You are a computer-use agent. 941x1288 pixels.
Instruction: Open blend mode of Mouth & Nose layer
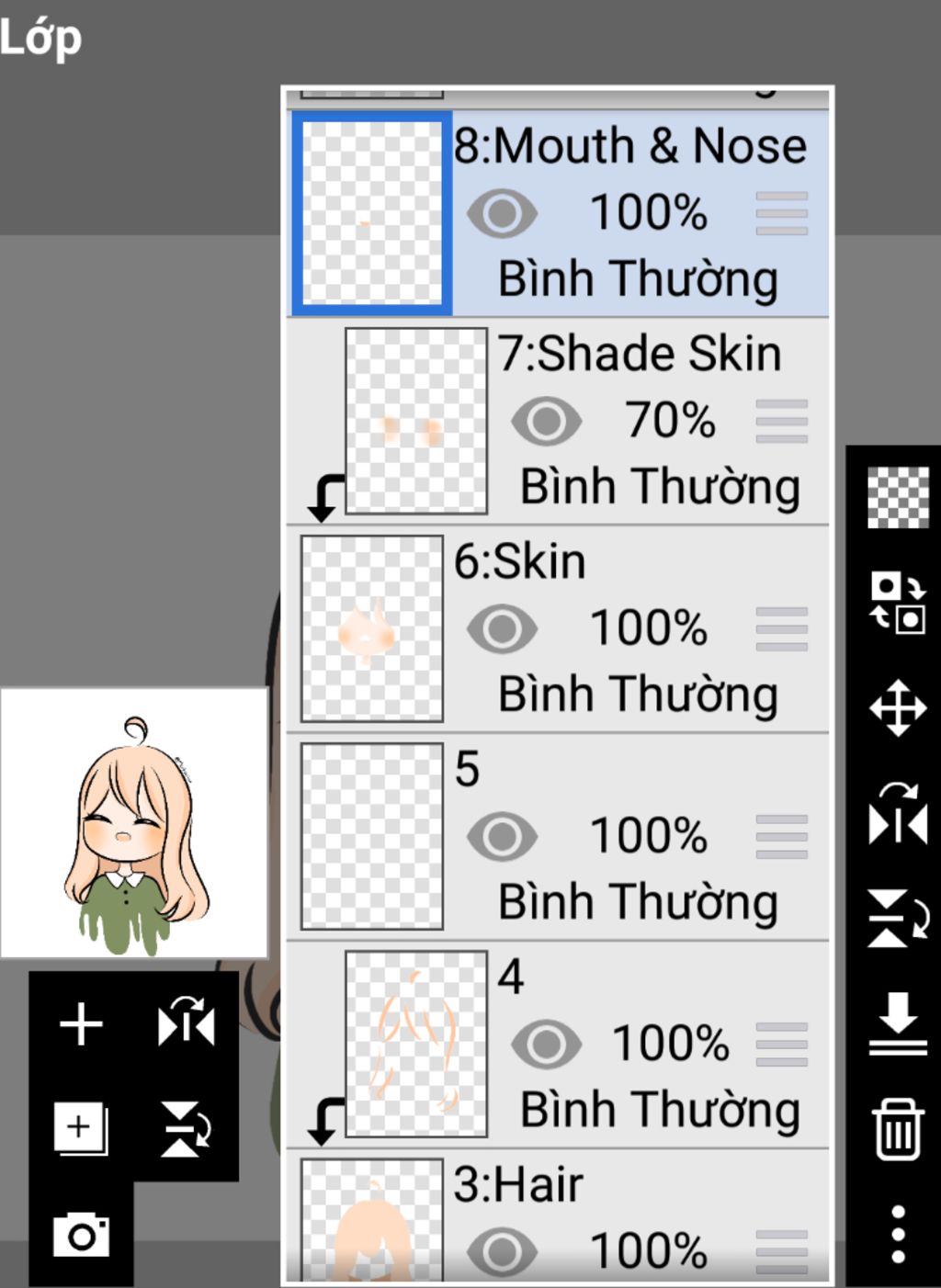pos(638,279)
